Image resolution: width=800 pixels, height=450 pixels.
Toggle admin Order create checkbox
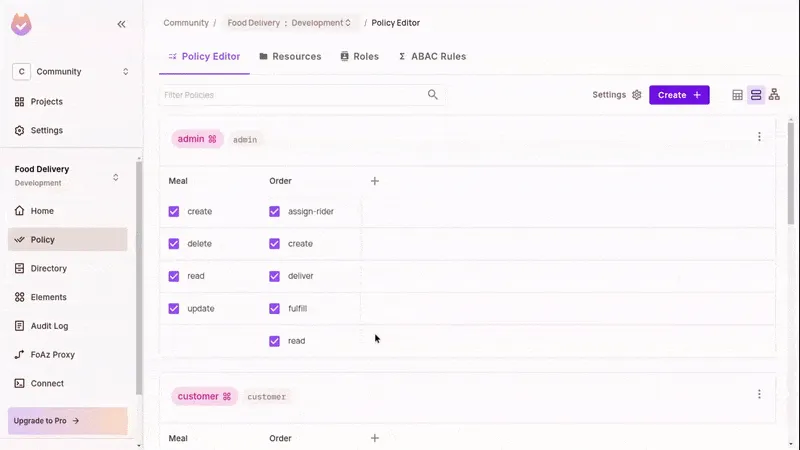pos(274,244)
